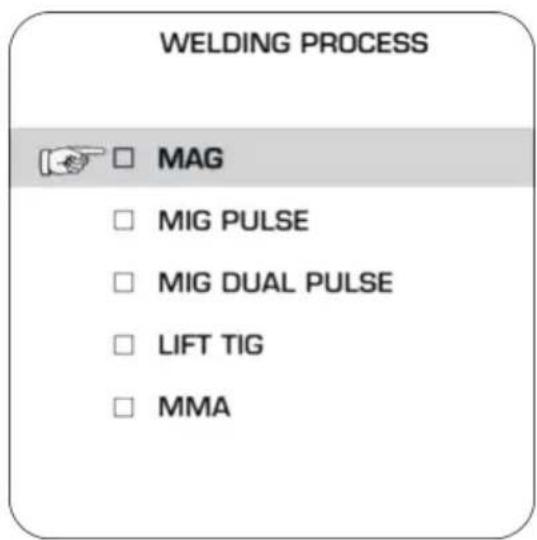Viewport: 537px width, 540px height.
Task: Choose the MAG process label
Action: 190,158
